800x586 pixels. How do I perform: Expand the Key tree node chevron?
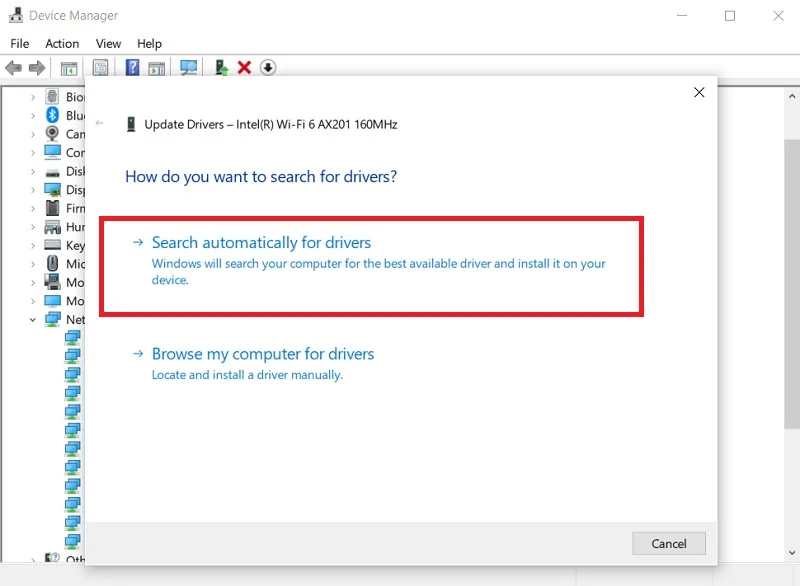pyautogui.click(x=33, y=245)
